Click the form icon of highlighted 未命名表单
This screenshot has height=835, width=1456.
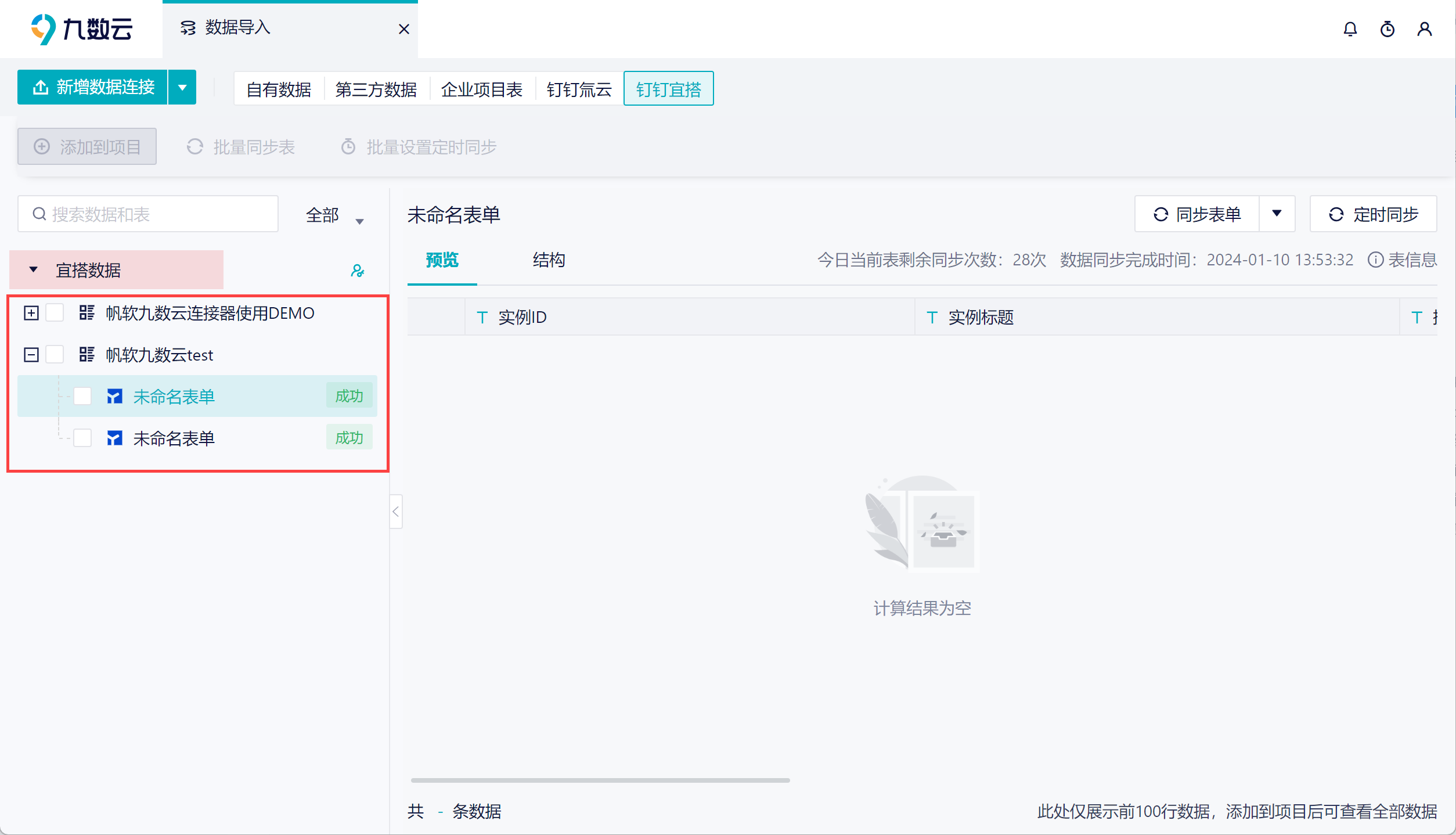[x=114, y=397]
